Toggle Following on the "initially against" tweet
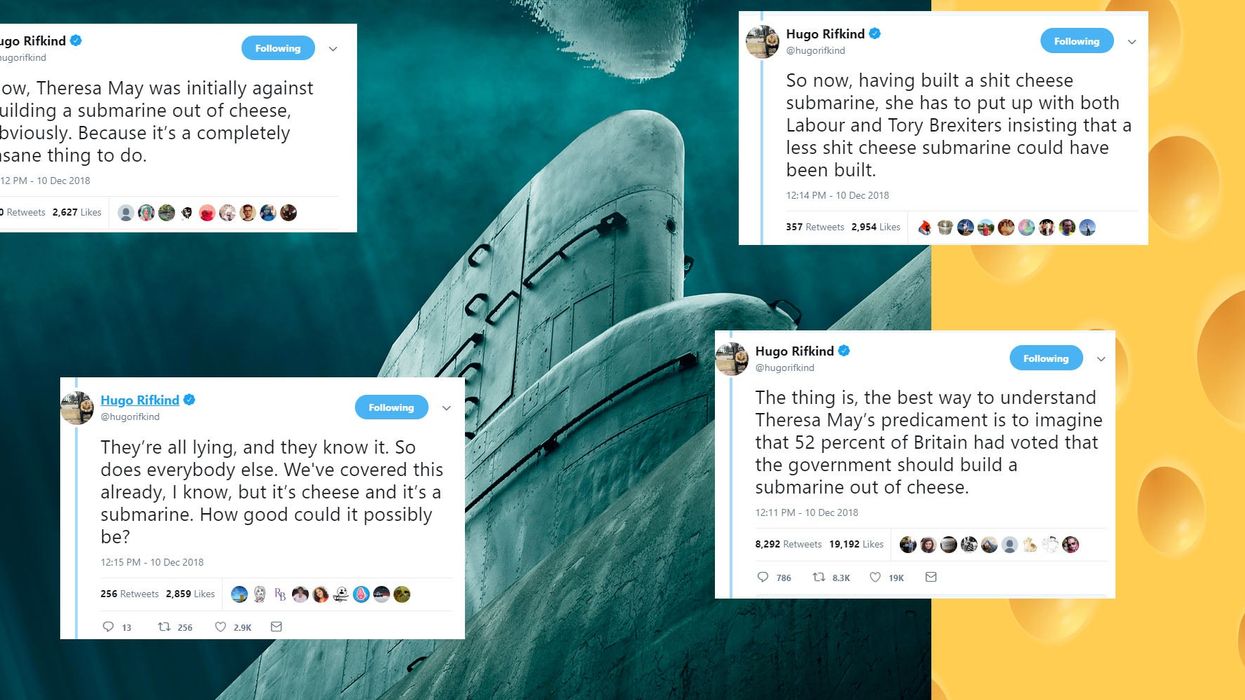 [x=278, y=48]
